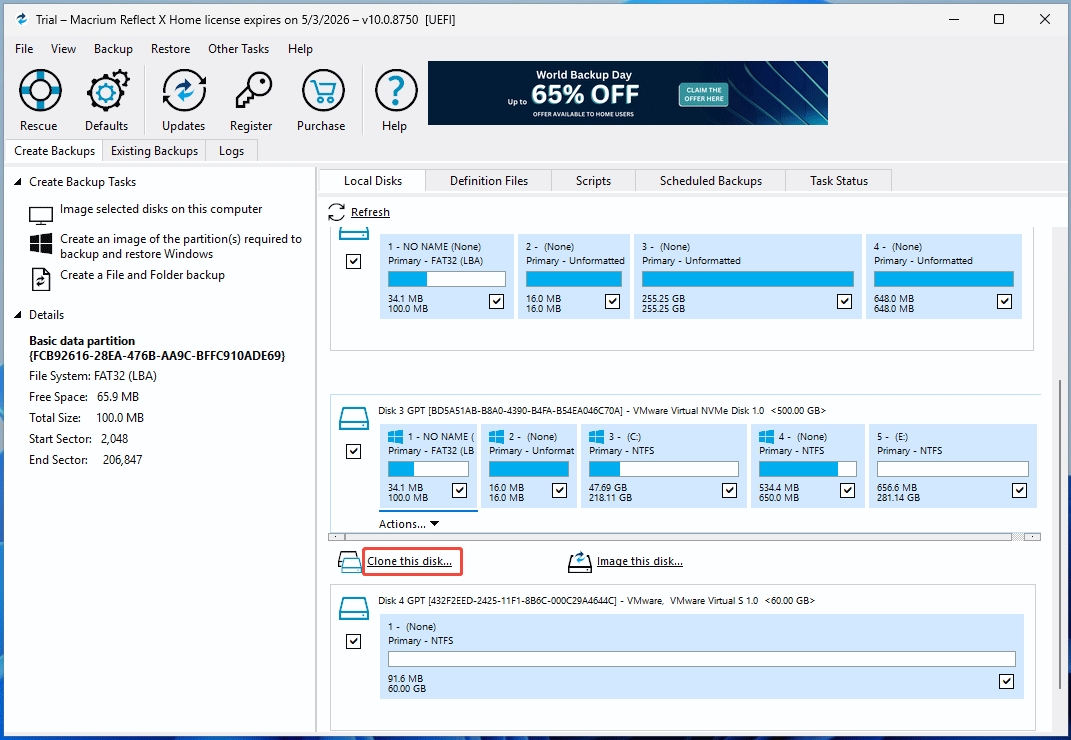Screen dimensions: 1071x740
Task: Collapse the Create Backup Tasks section
Action: pyautogui.click(x=18, y=182)
